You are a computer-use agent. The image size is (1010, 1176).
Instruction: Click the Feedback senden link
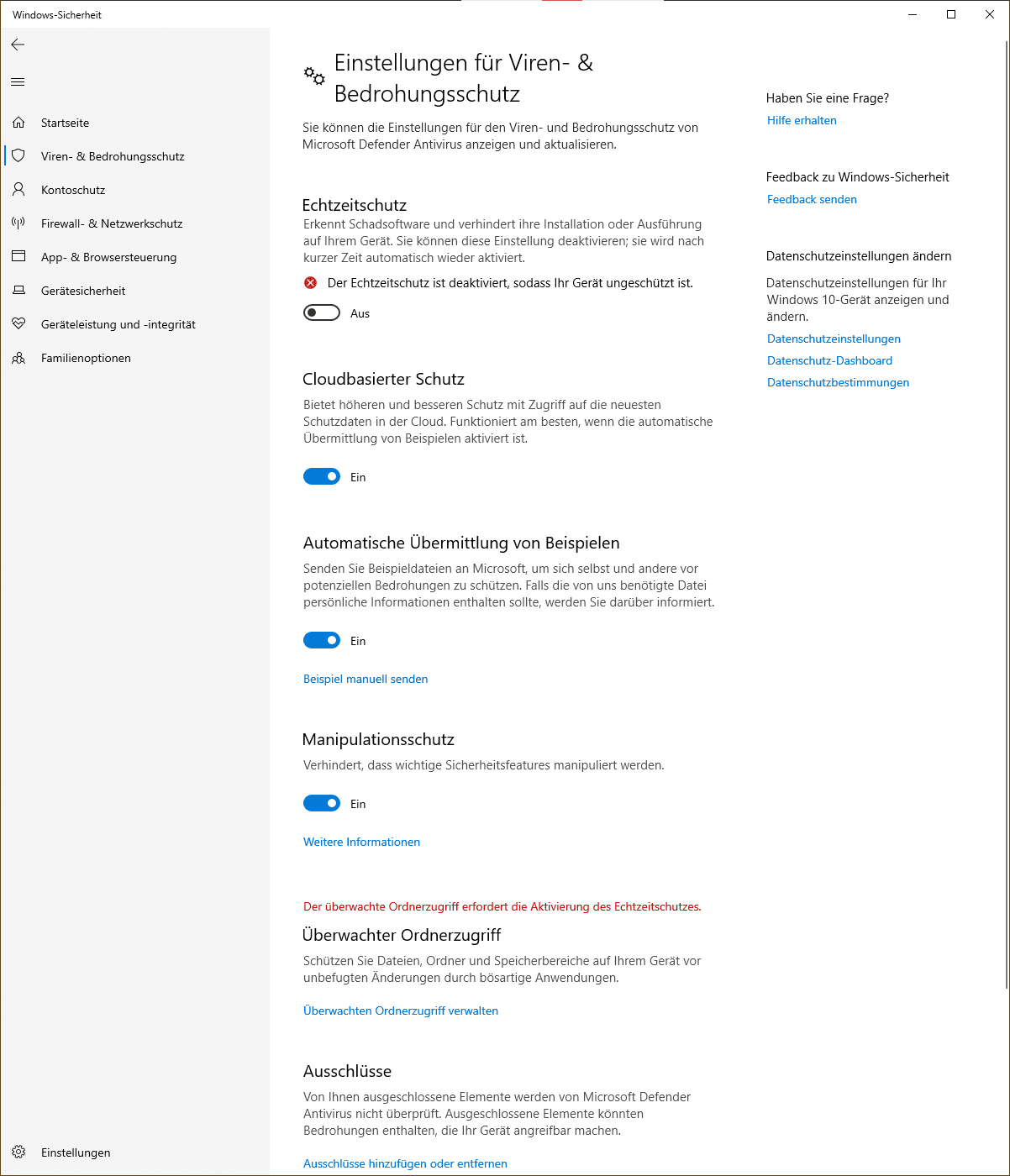[x=812, y=199]
